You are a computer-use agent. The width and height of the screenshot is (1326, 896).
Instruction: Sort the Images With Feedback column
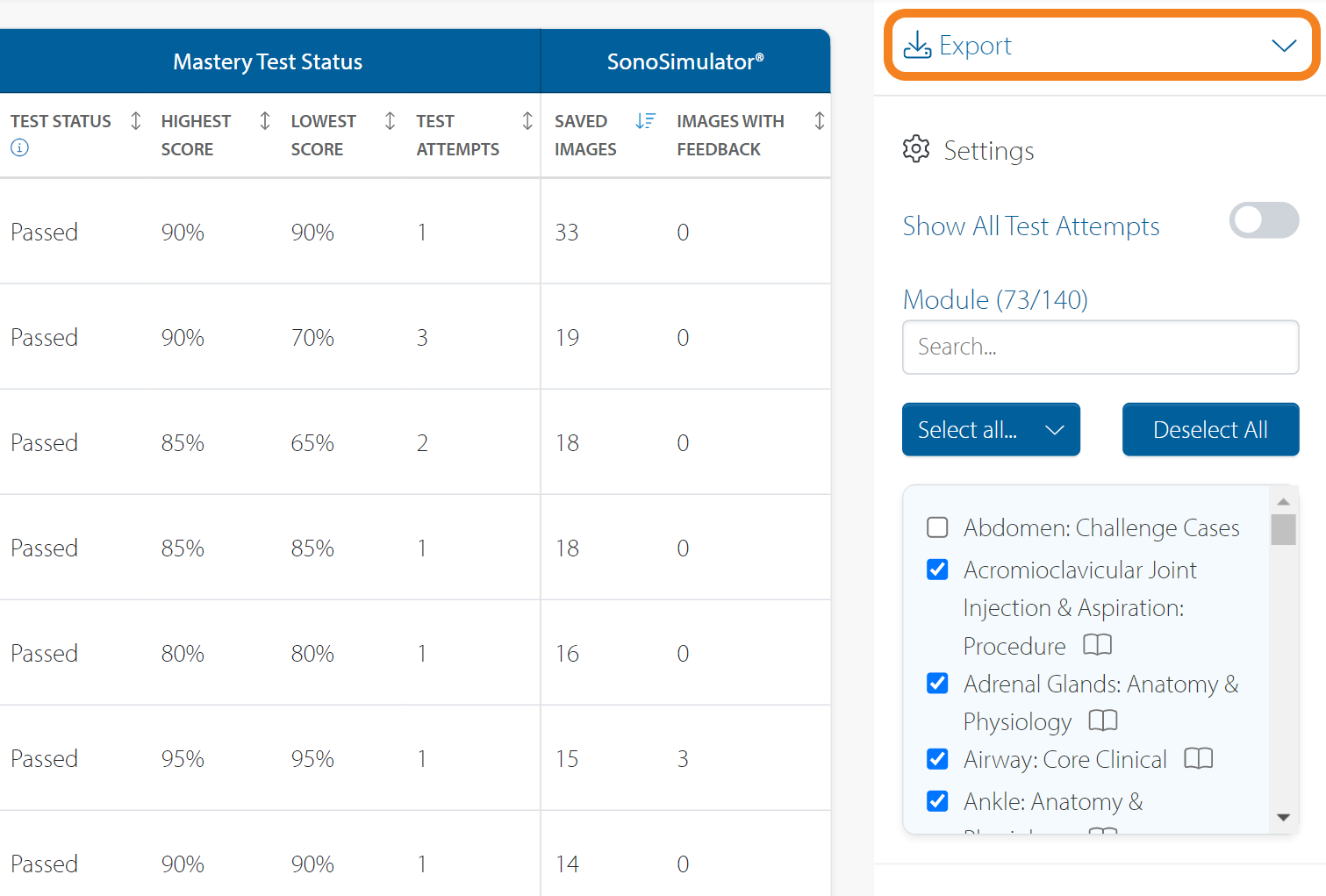(819, 121)
